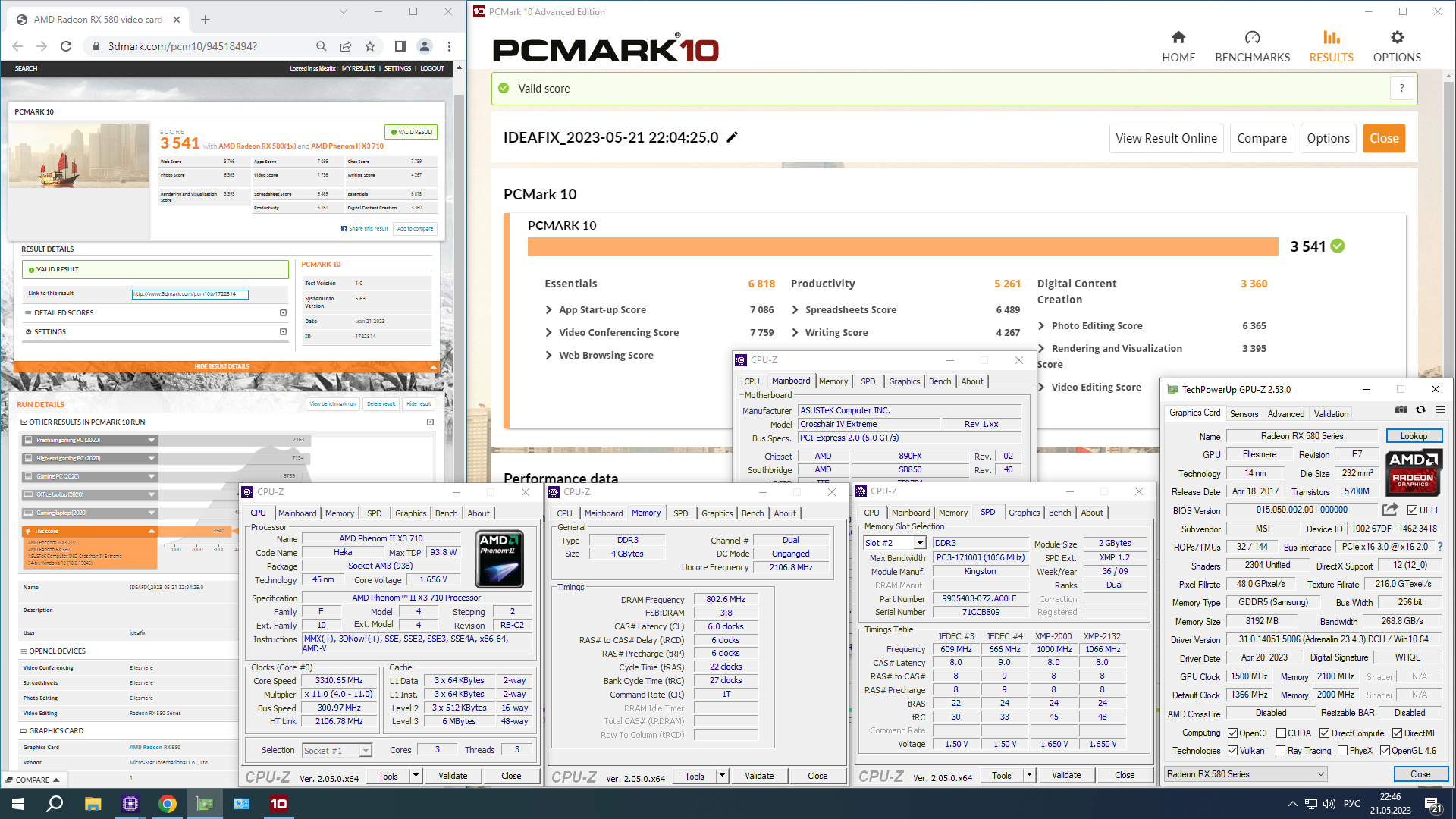Open the Validation tab in GPU-Z

[x=1331, y=414]
